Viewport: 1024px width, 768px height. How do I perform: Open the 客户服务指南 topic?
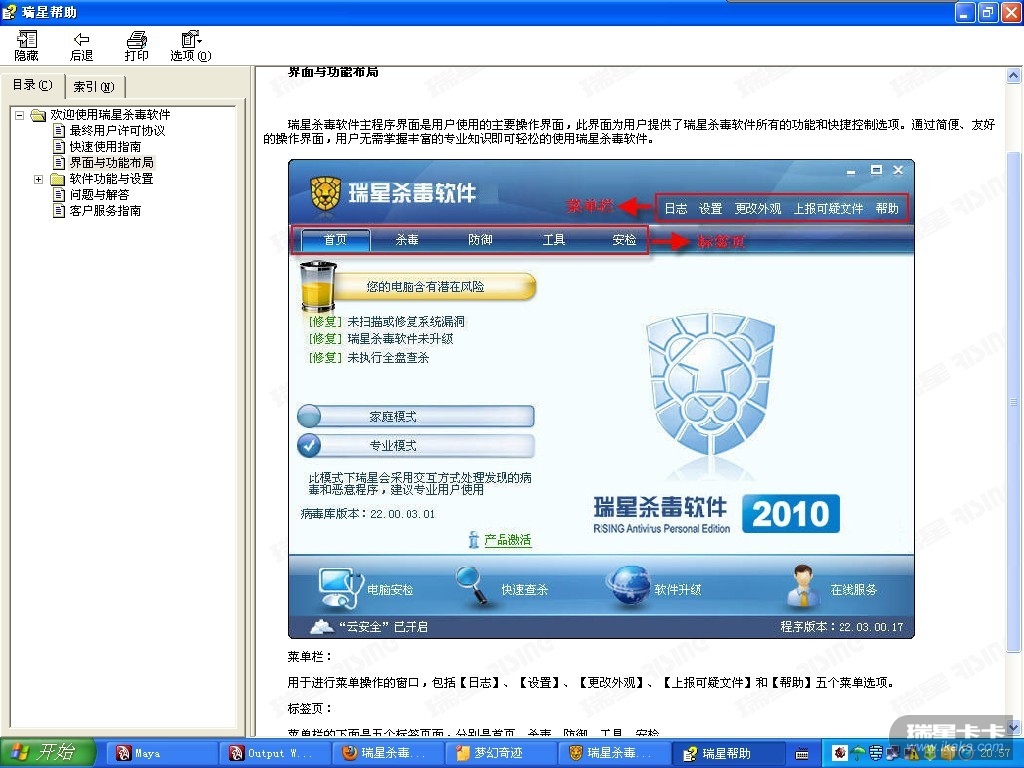105,211
